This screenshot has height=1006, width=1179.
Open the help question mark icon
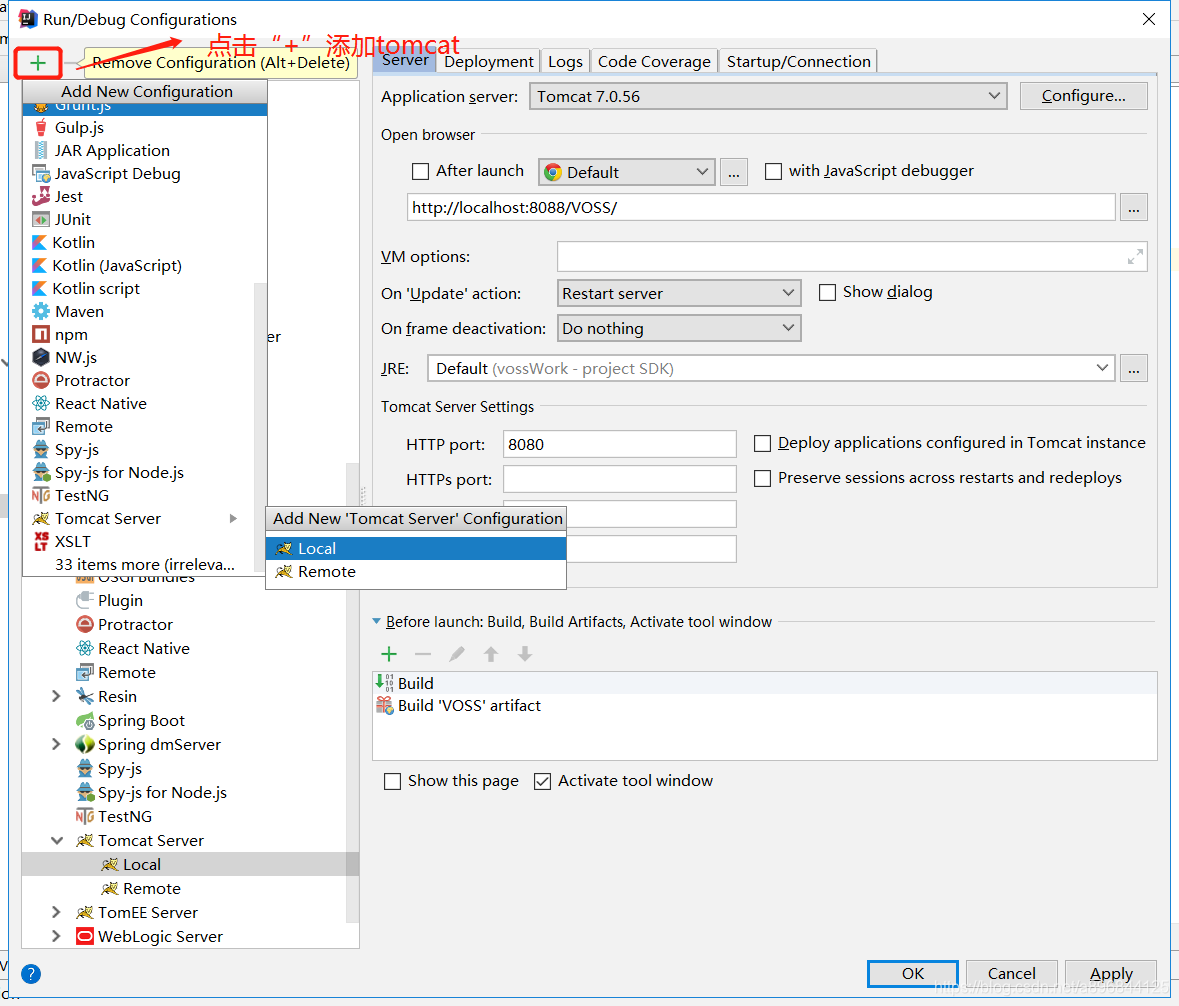click(x=31, y=974)
